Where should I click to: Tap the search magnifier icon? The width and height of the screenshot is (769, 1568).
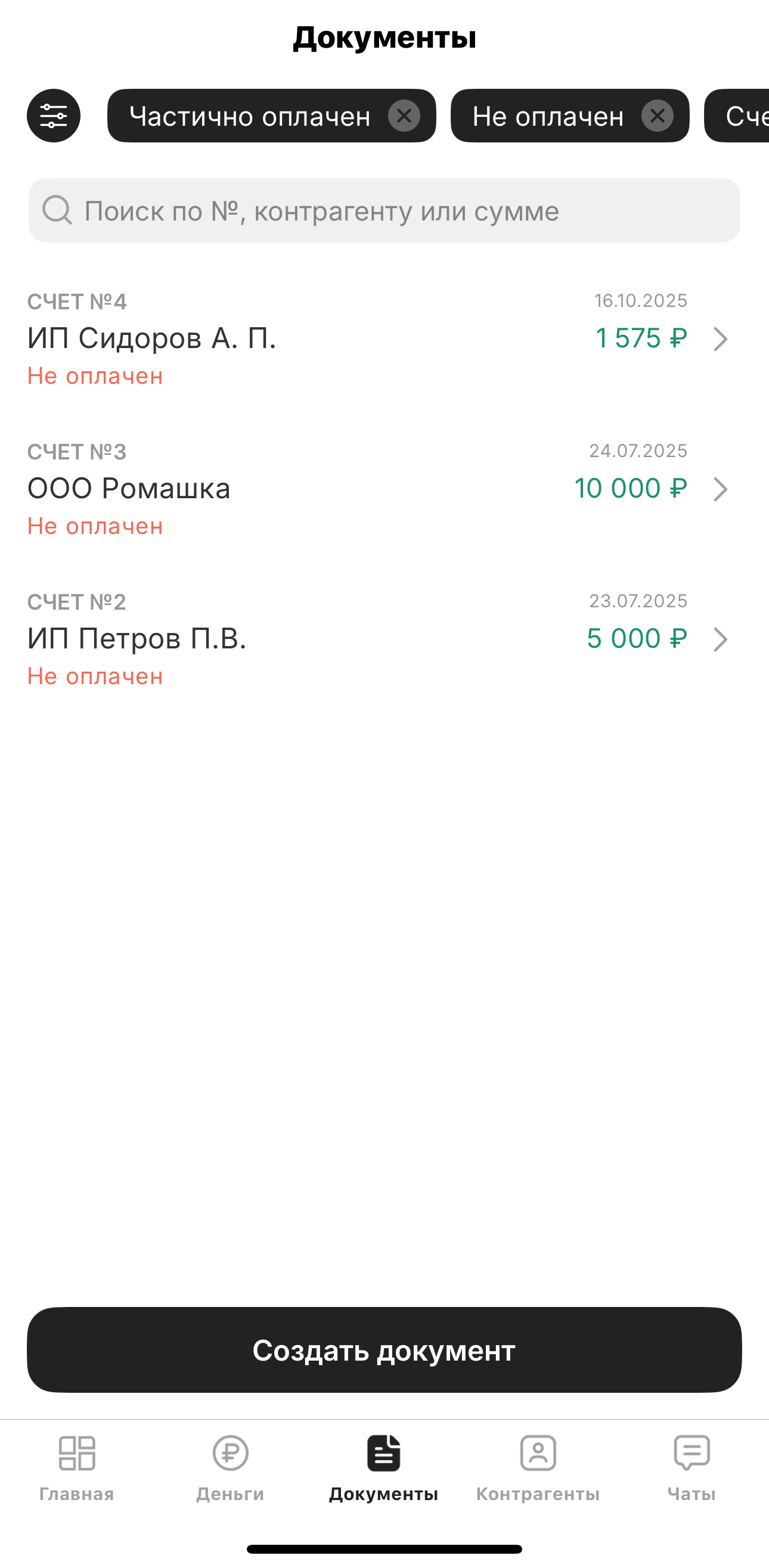[57, 210]
